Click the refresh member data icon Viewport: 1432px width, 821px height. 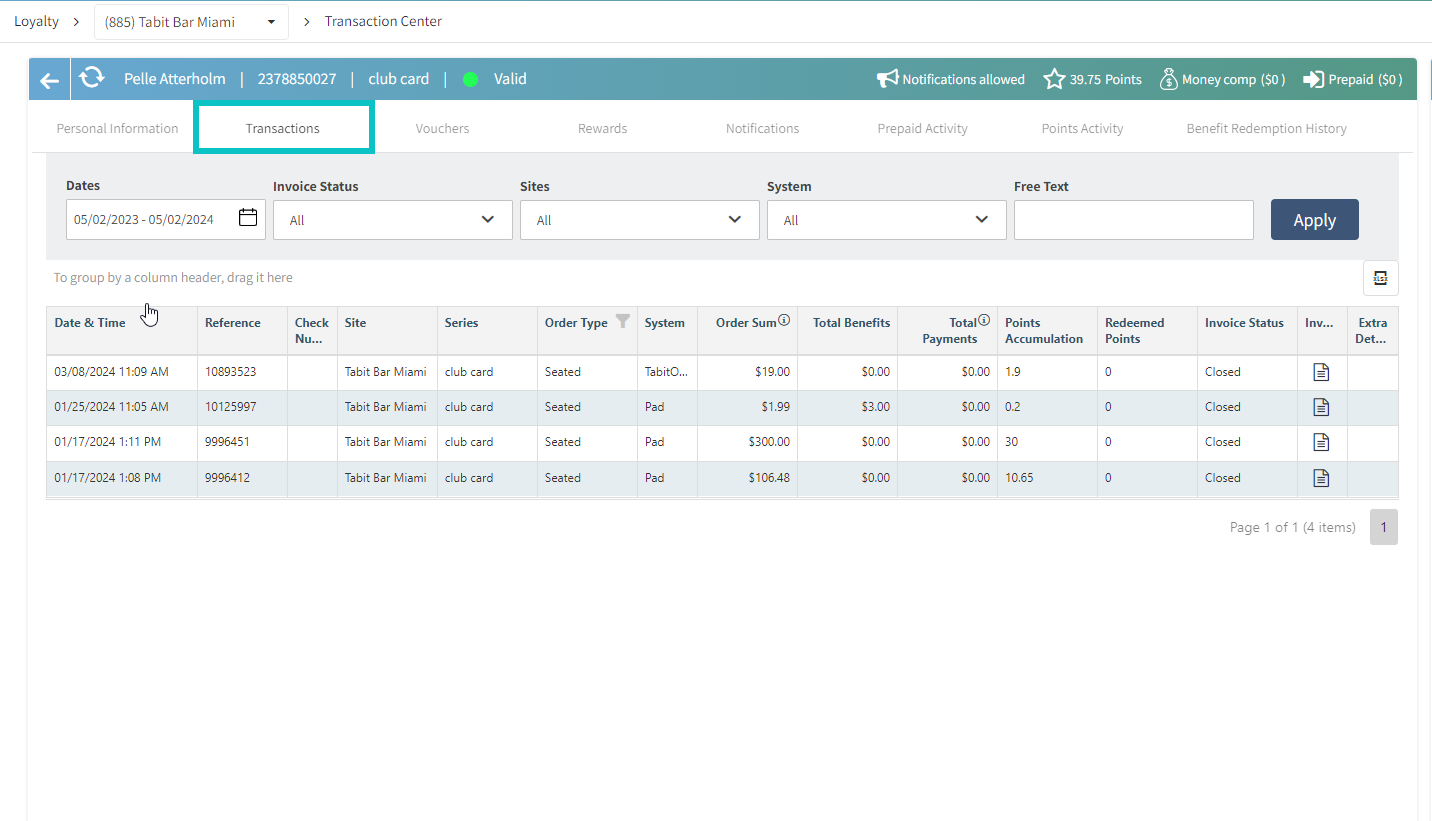point(92,78)
